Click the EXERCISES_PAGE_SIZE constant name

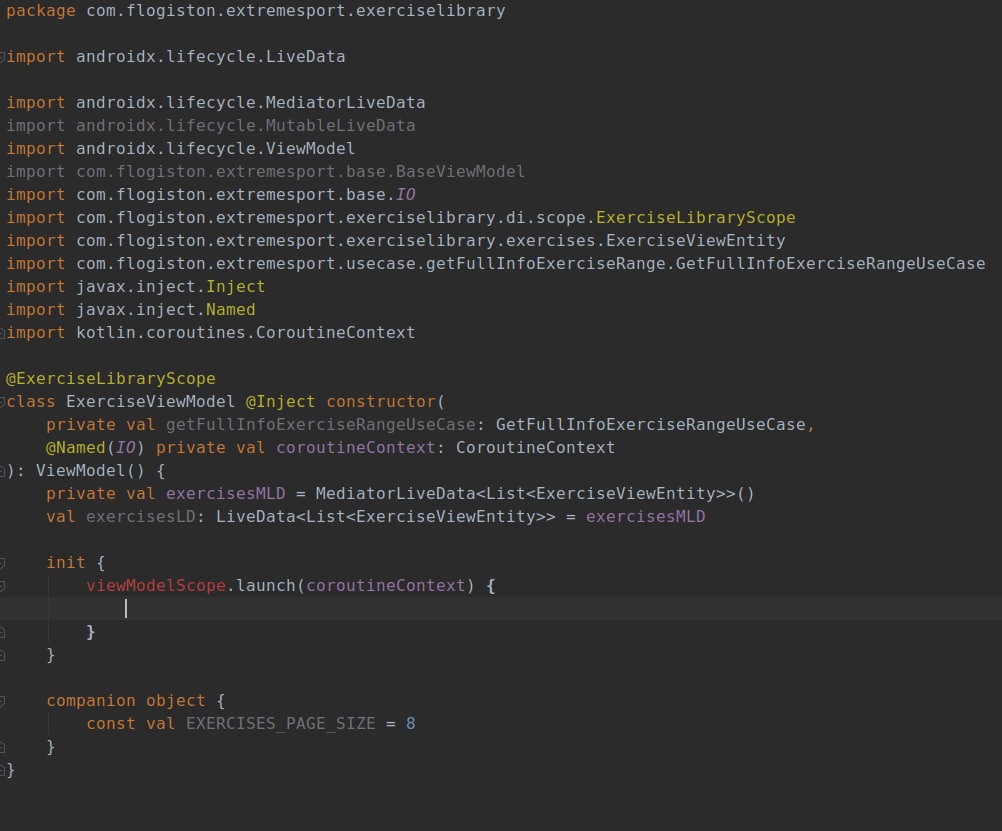pos(280,724)
